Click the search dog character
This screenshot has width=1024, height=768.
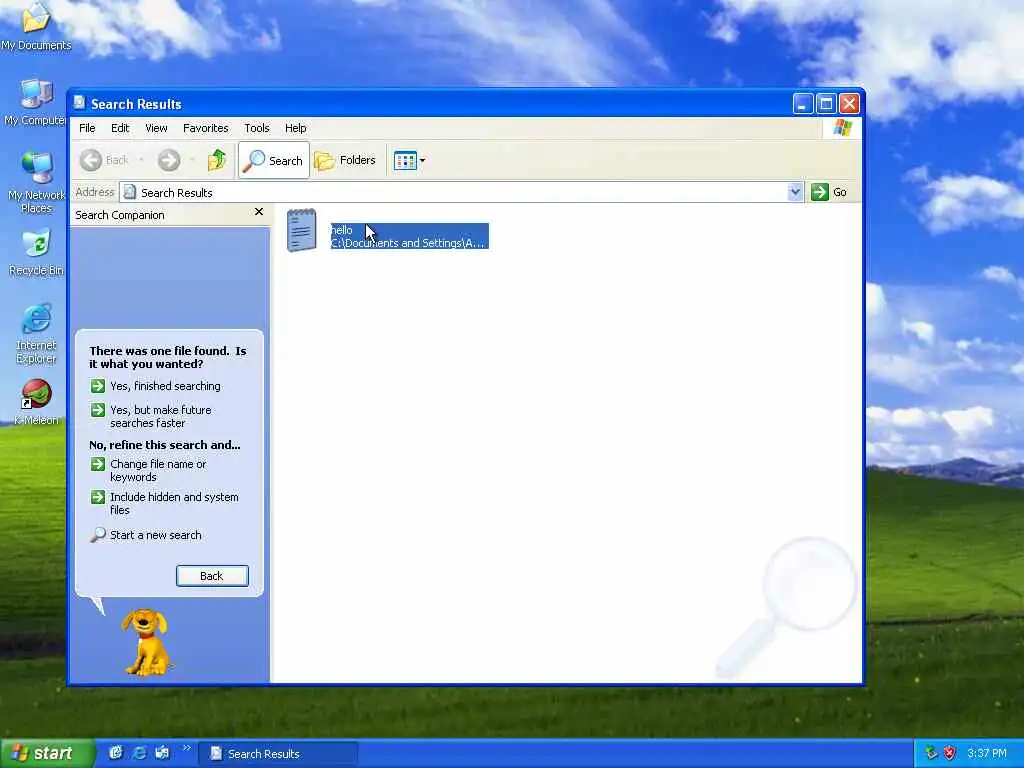click(146, 642)
